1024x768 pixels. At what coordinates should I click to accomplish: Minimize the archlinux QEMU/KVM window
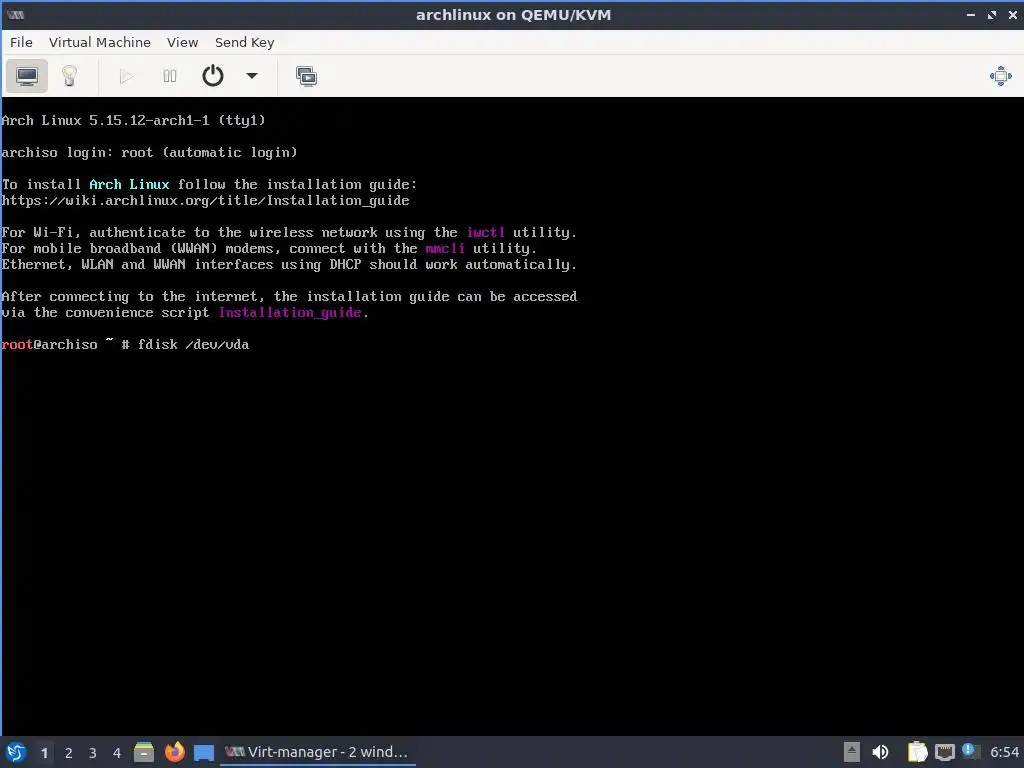[x=970, y=15]
